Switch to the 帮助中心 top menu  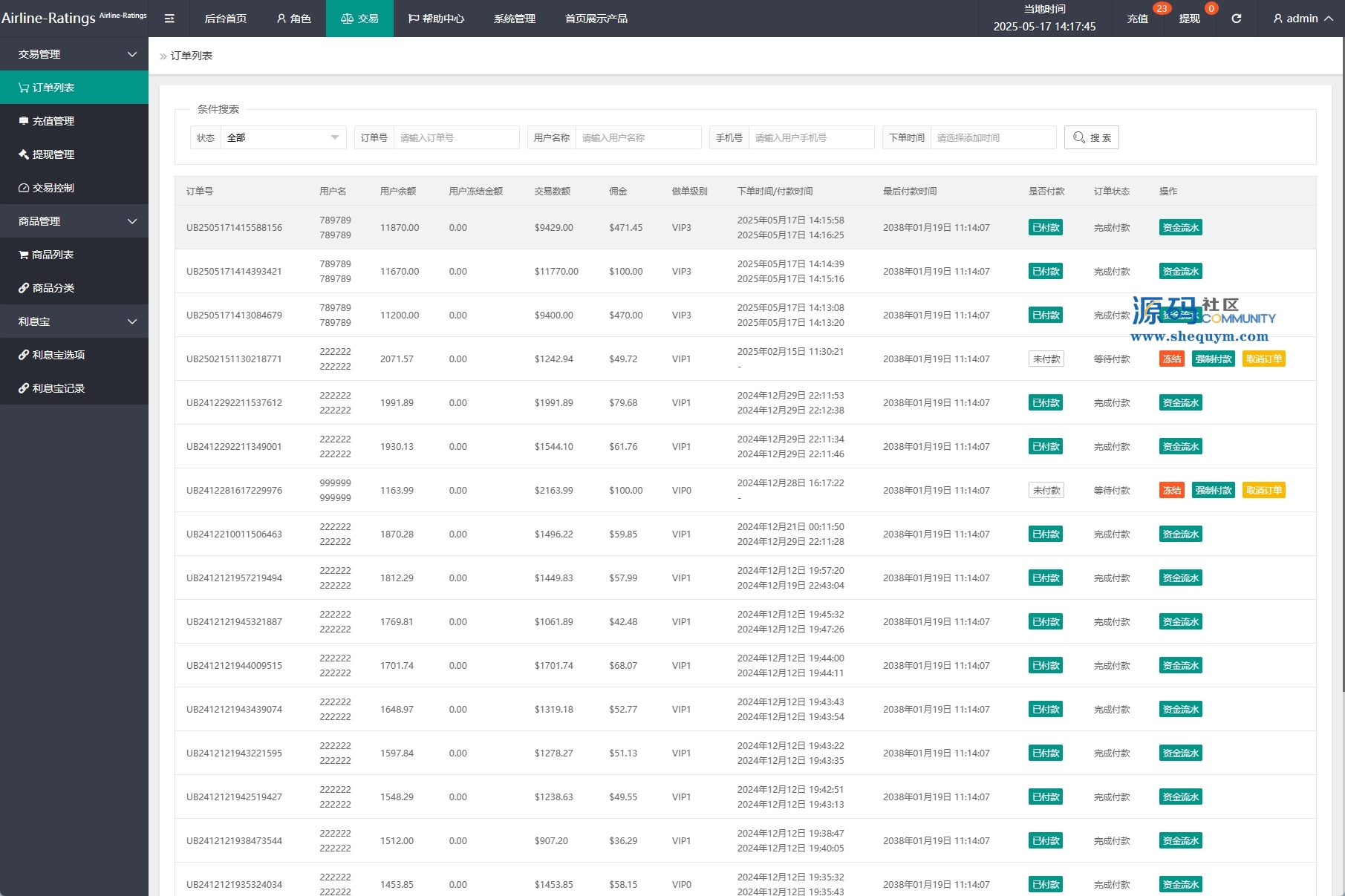(x=436, y=19)
